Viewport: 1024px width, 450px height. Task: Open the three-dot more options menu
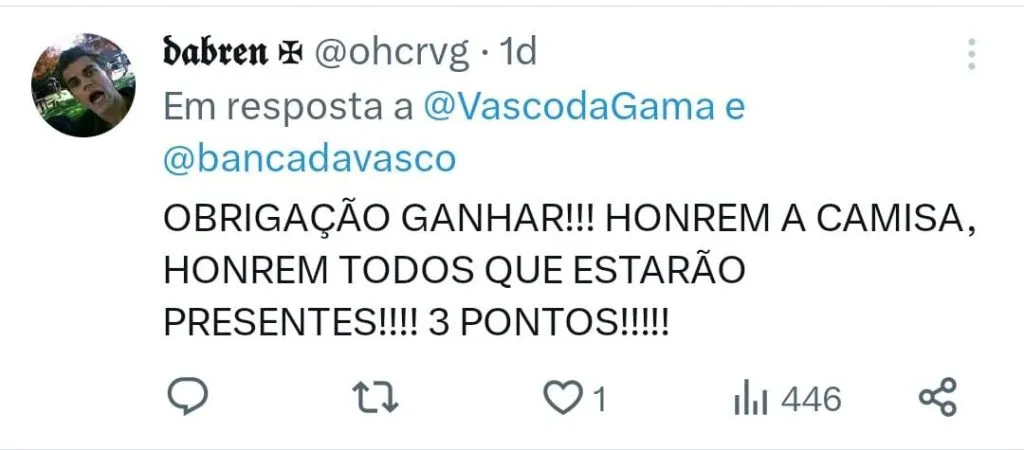coord(972,54)
